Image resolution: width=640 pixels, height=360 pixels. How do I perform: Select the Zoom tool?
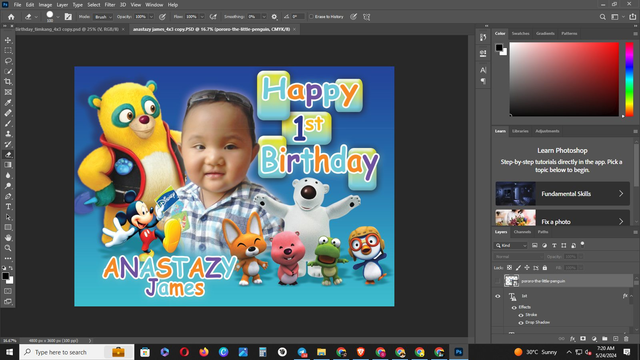pyautogui.click(x=8, y=248)
